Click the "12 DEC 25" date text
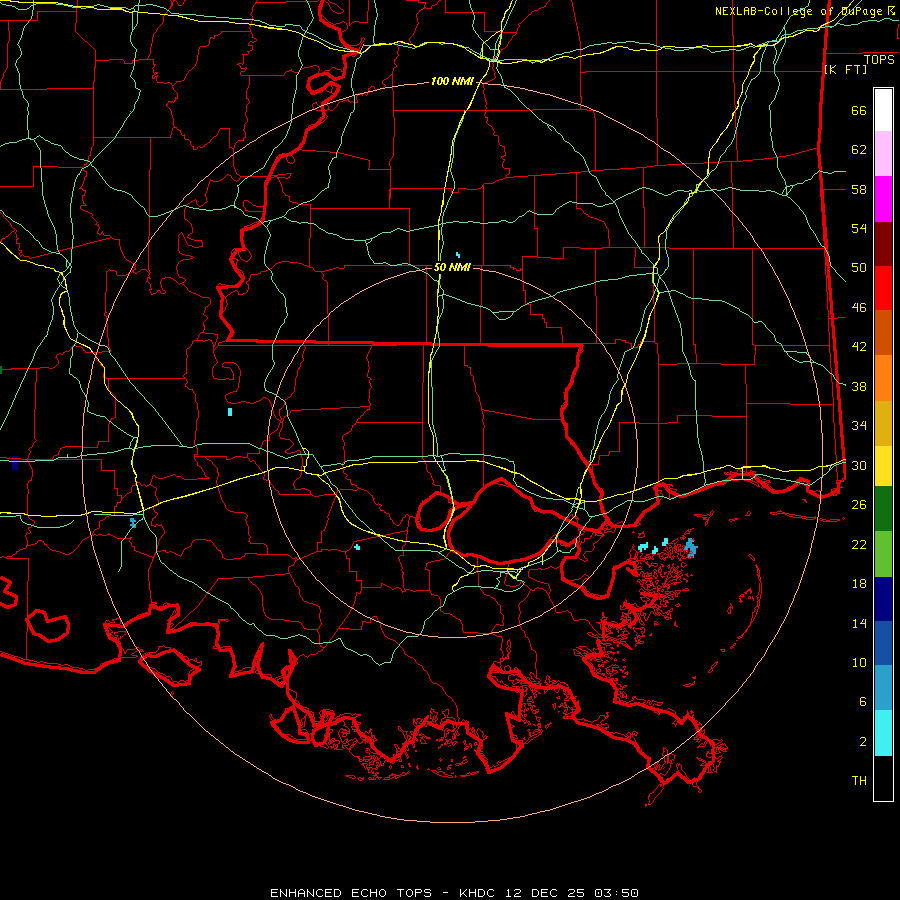This screenshot has height=900, width=900. pos(545,893)
